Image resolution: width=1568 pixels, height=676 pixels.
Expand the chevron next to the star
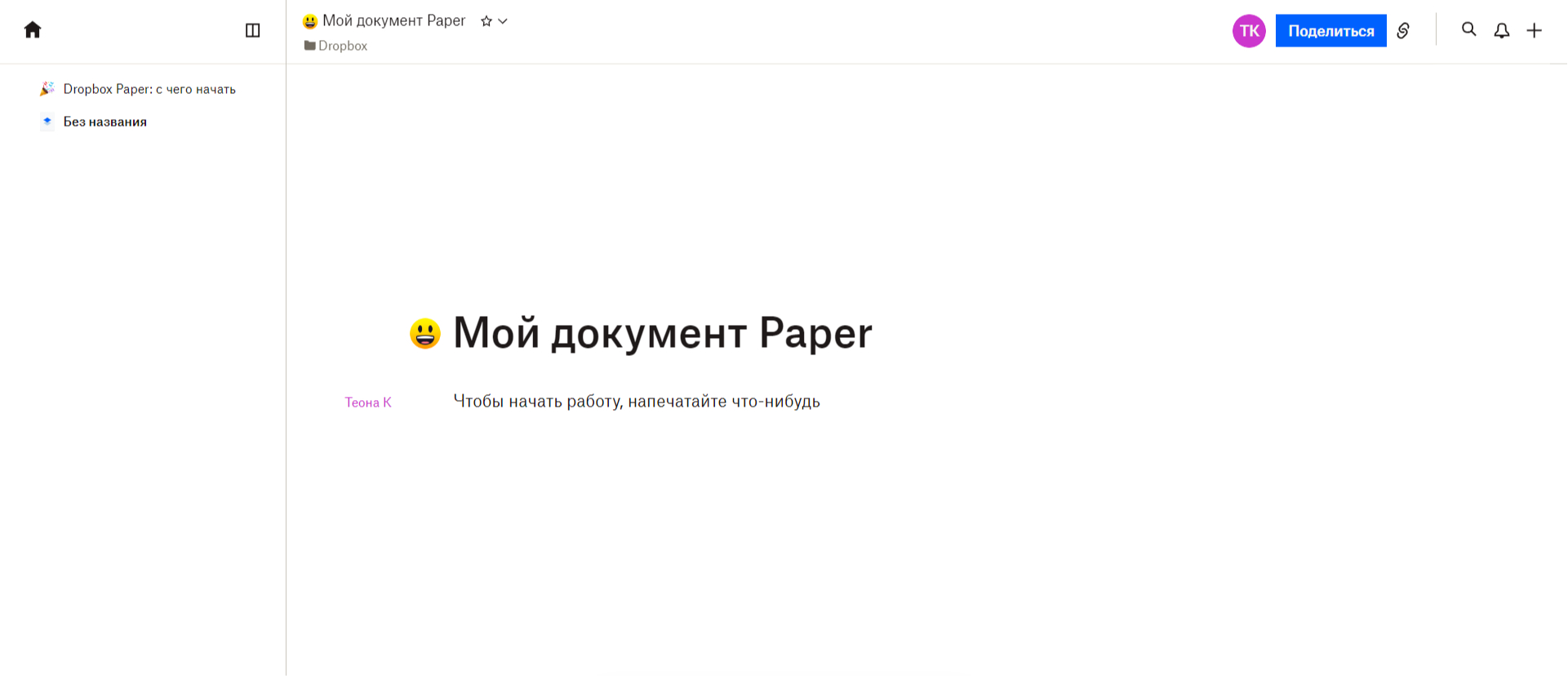click(503, 21)
